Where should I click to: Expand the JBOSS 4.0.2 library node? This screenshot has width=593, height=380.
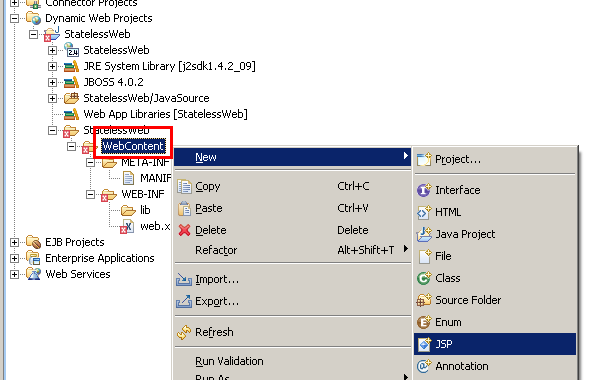point(52,82)
